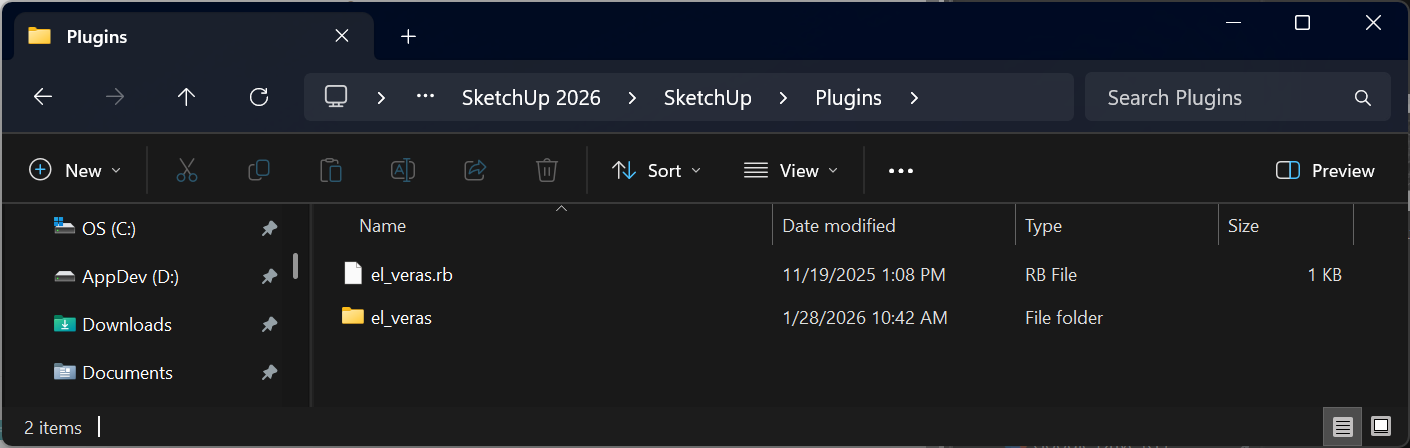
Task: Click the Delete trash icon
Action: (546, 170)
